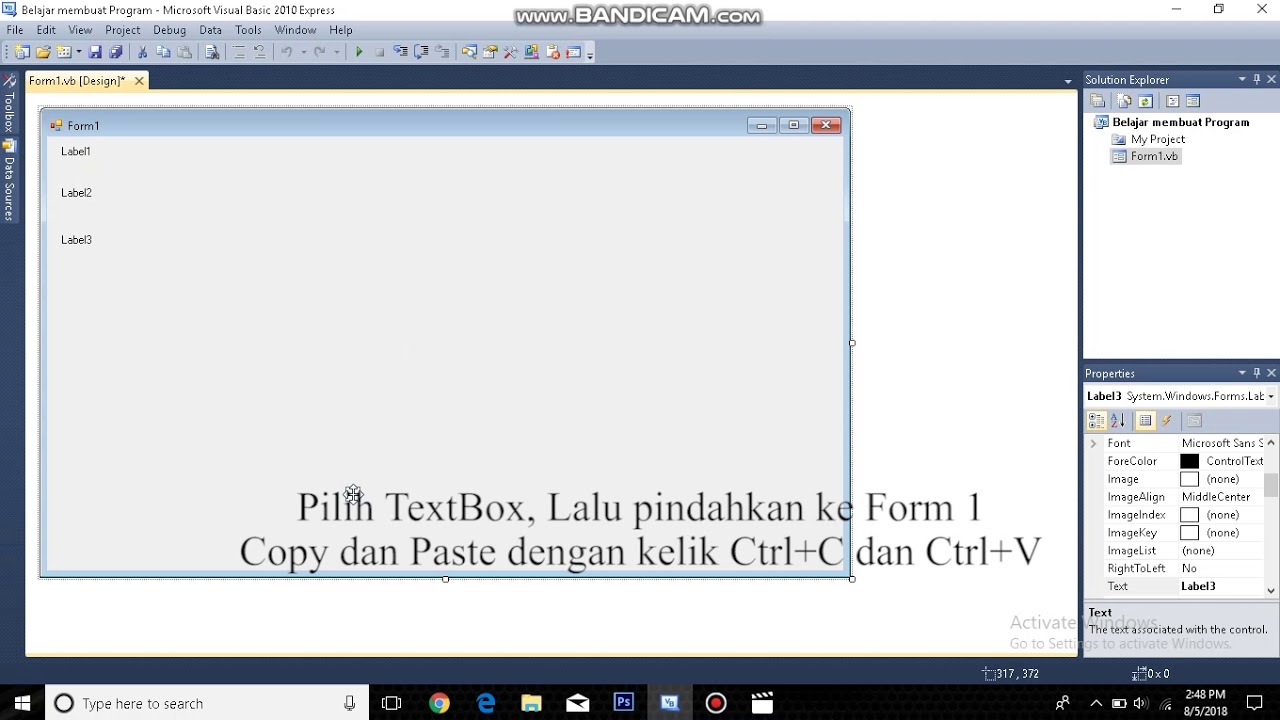Open the Toolbox wrench-hammer toolbar icon

tap(511, 52)
